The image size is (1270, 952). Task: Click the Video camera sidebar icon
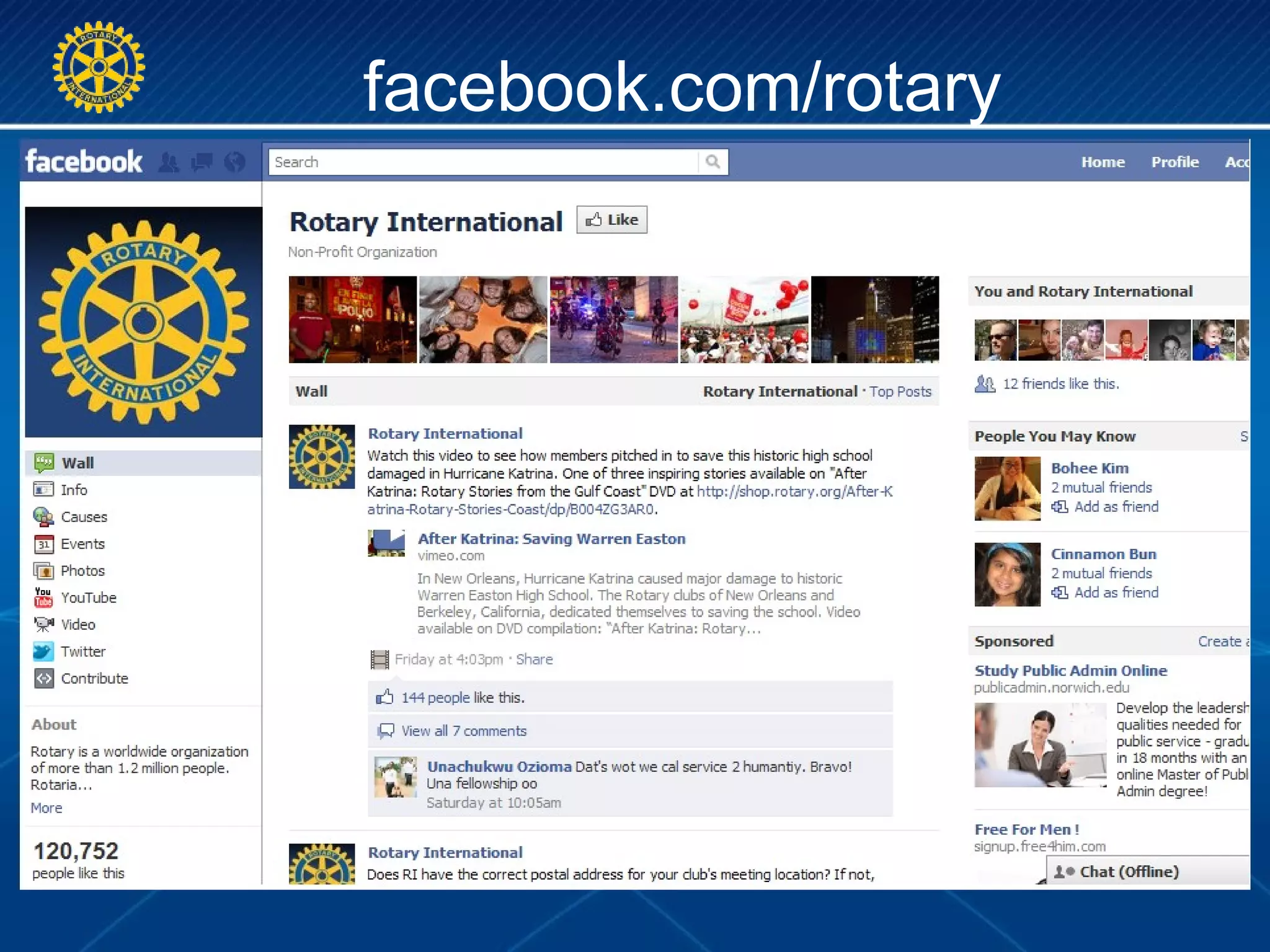point(43,624)
